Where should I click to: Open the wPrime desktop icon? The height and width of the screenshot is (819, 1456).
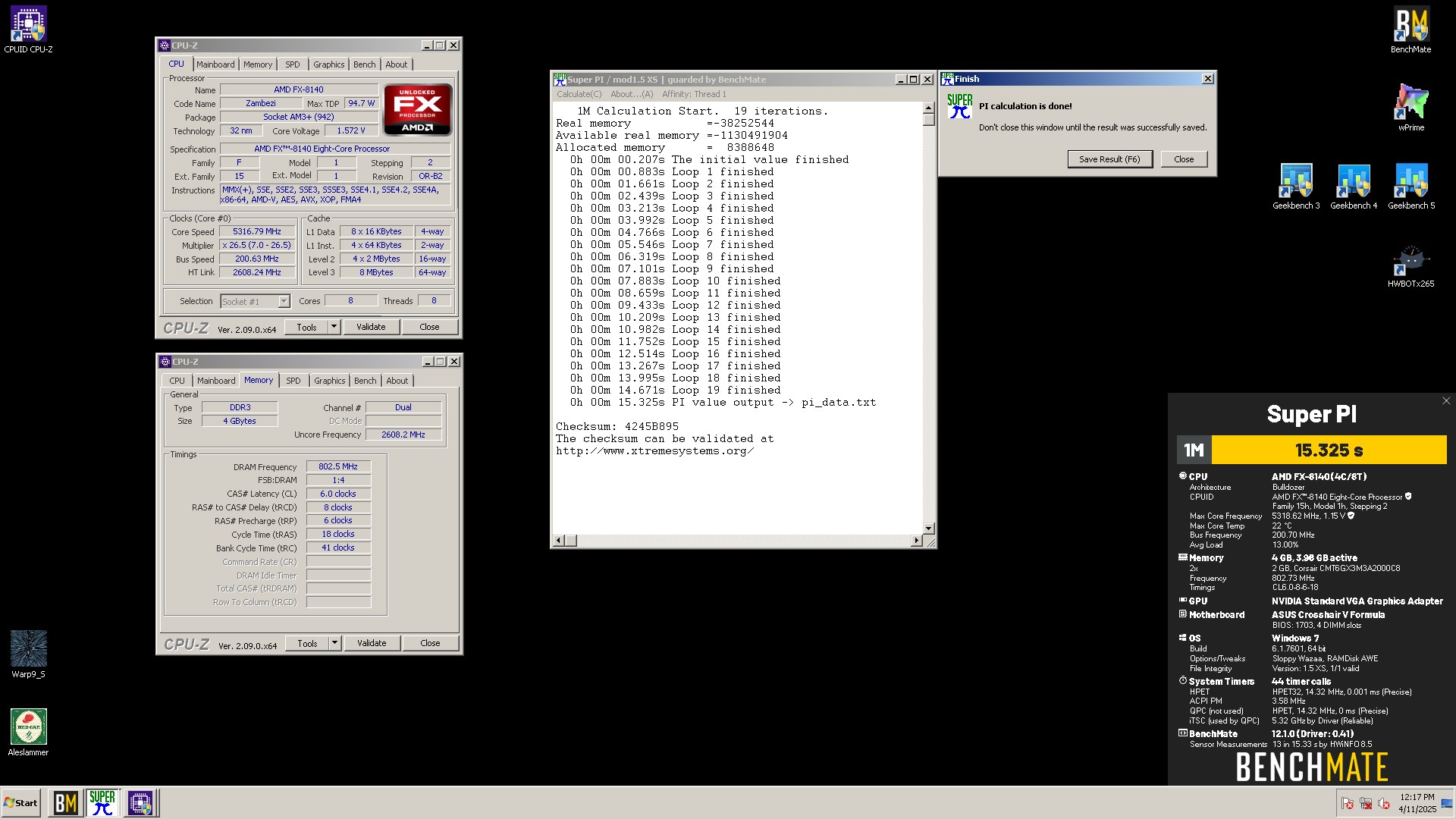[1410, 108]
